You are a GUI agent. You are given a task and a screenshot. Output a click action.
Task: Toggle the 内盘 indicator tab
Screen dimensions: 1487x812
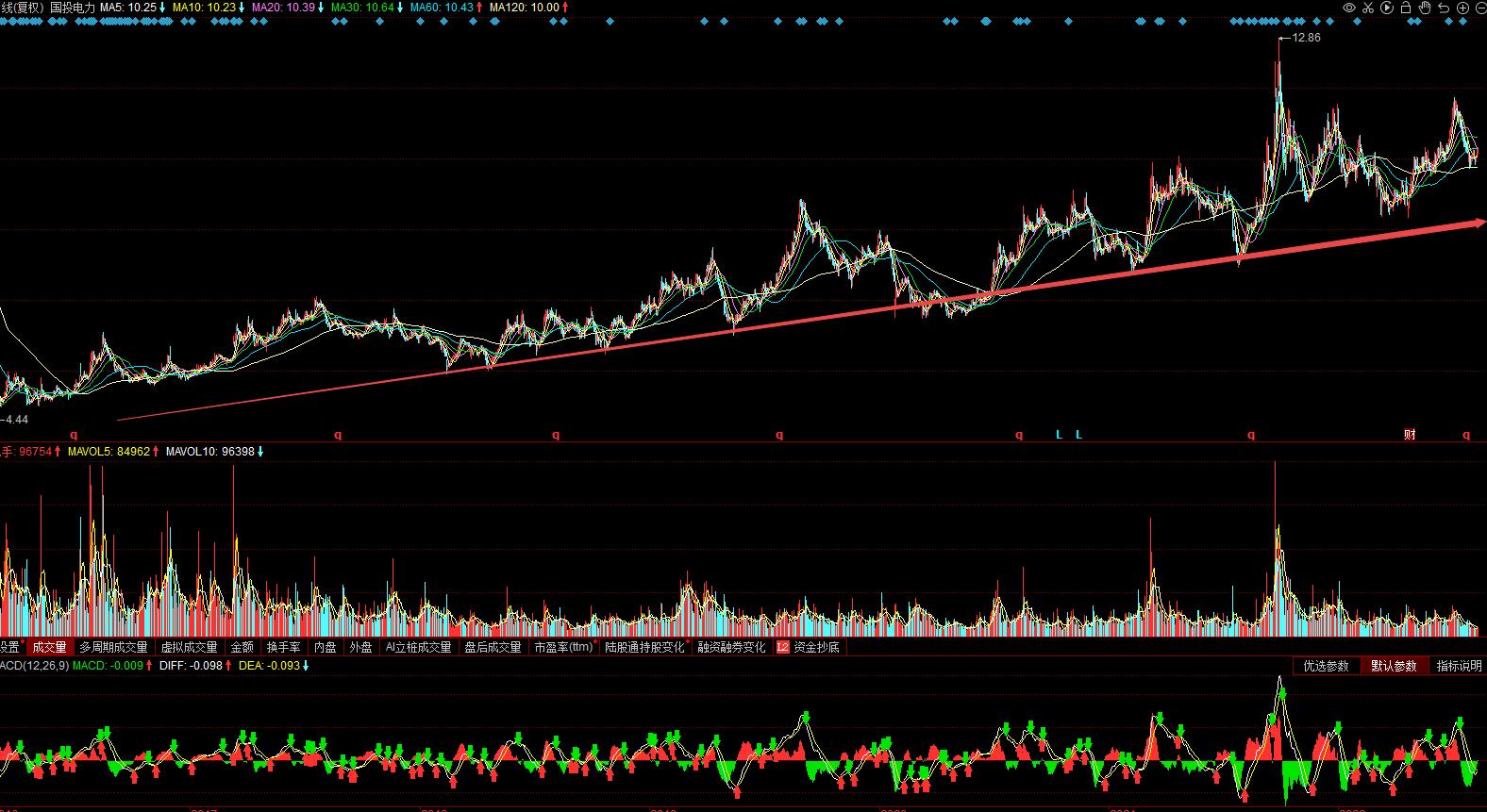325,648
